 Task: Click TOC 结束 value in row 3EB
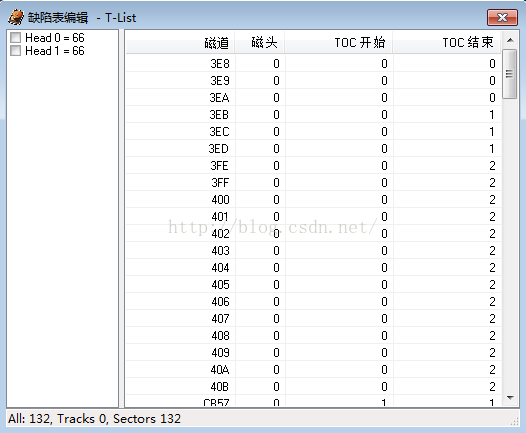tap(492, 115)
